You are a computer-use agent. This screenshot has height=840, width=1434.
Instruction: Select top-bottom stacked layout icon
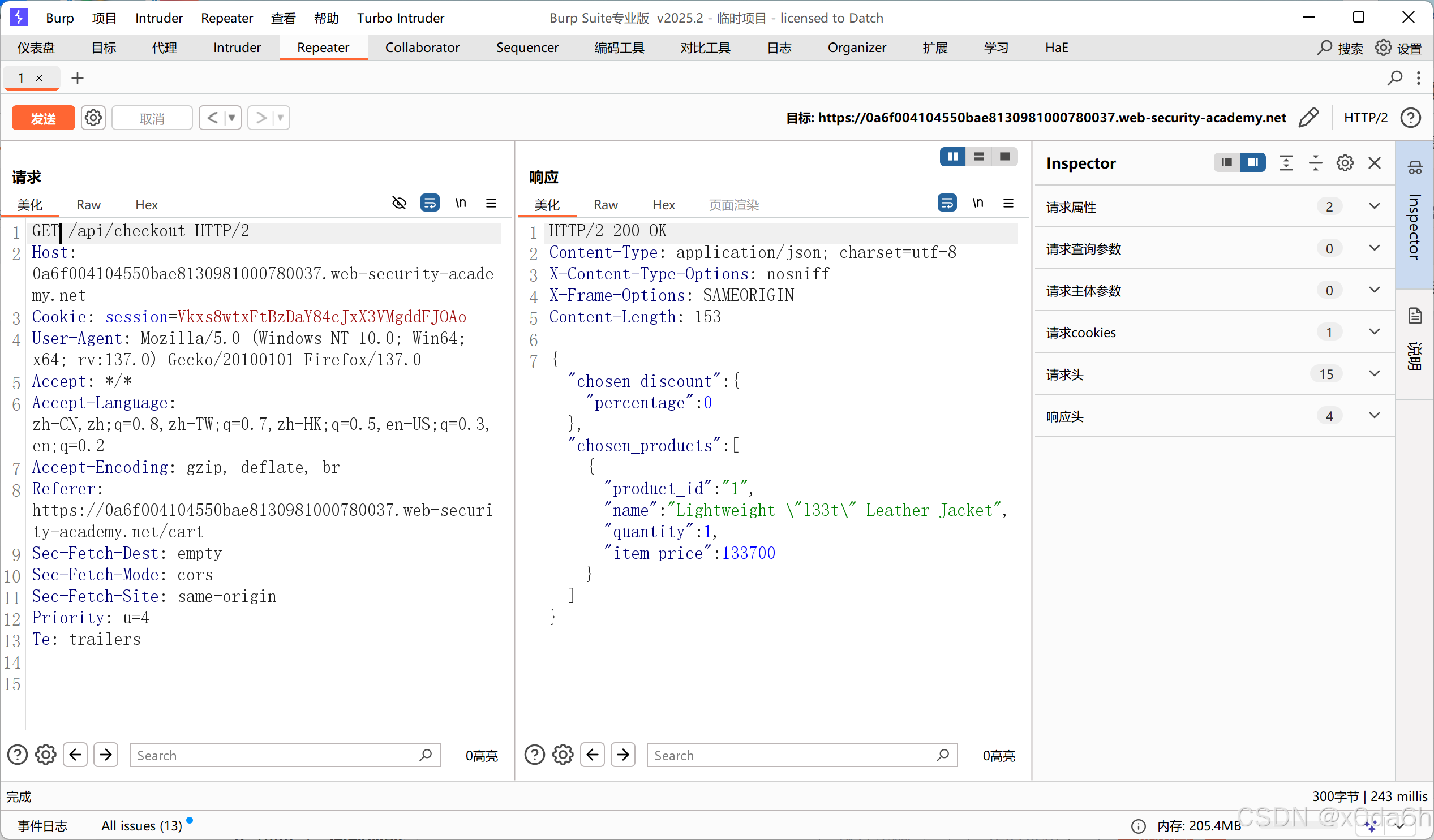978,156
